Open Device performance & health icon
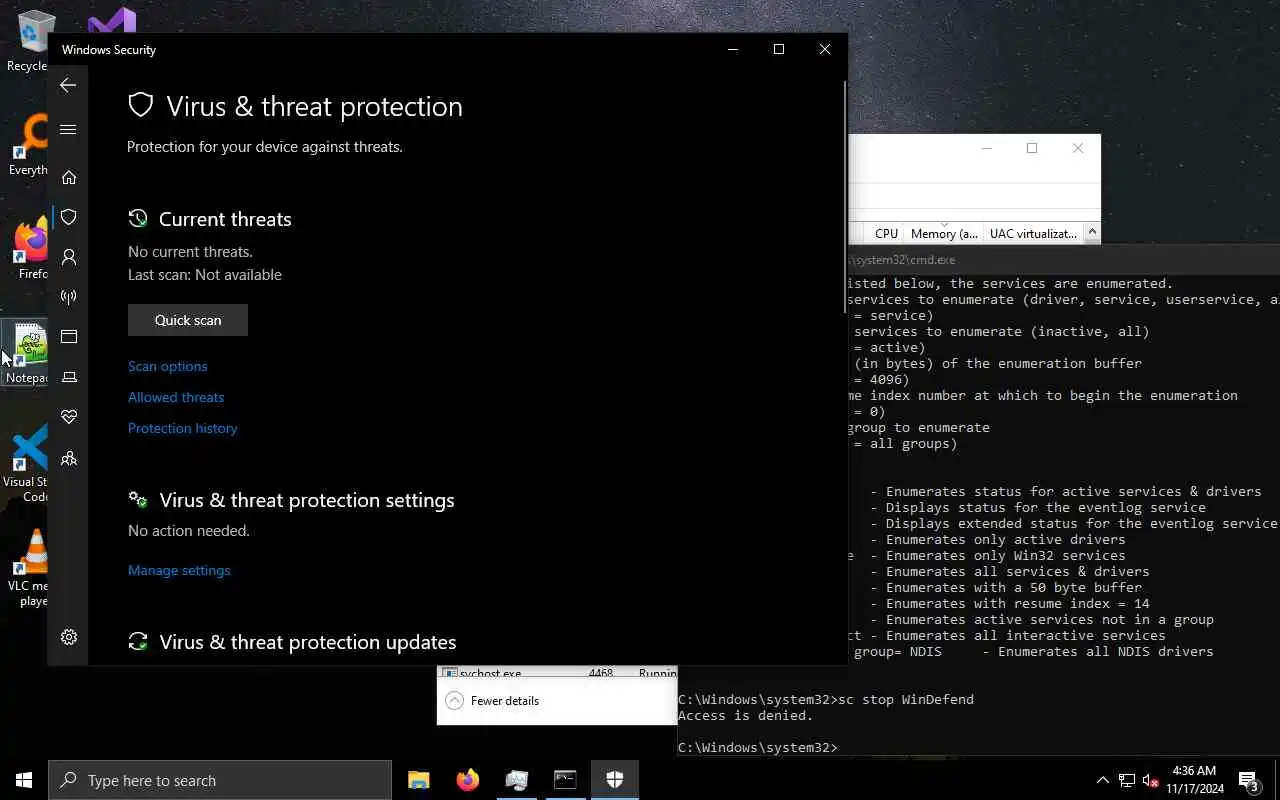The width and height of the screenshot is (1280, 800). [69, 417]
